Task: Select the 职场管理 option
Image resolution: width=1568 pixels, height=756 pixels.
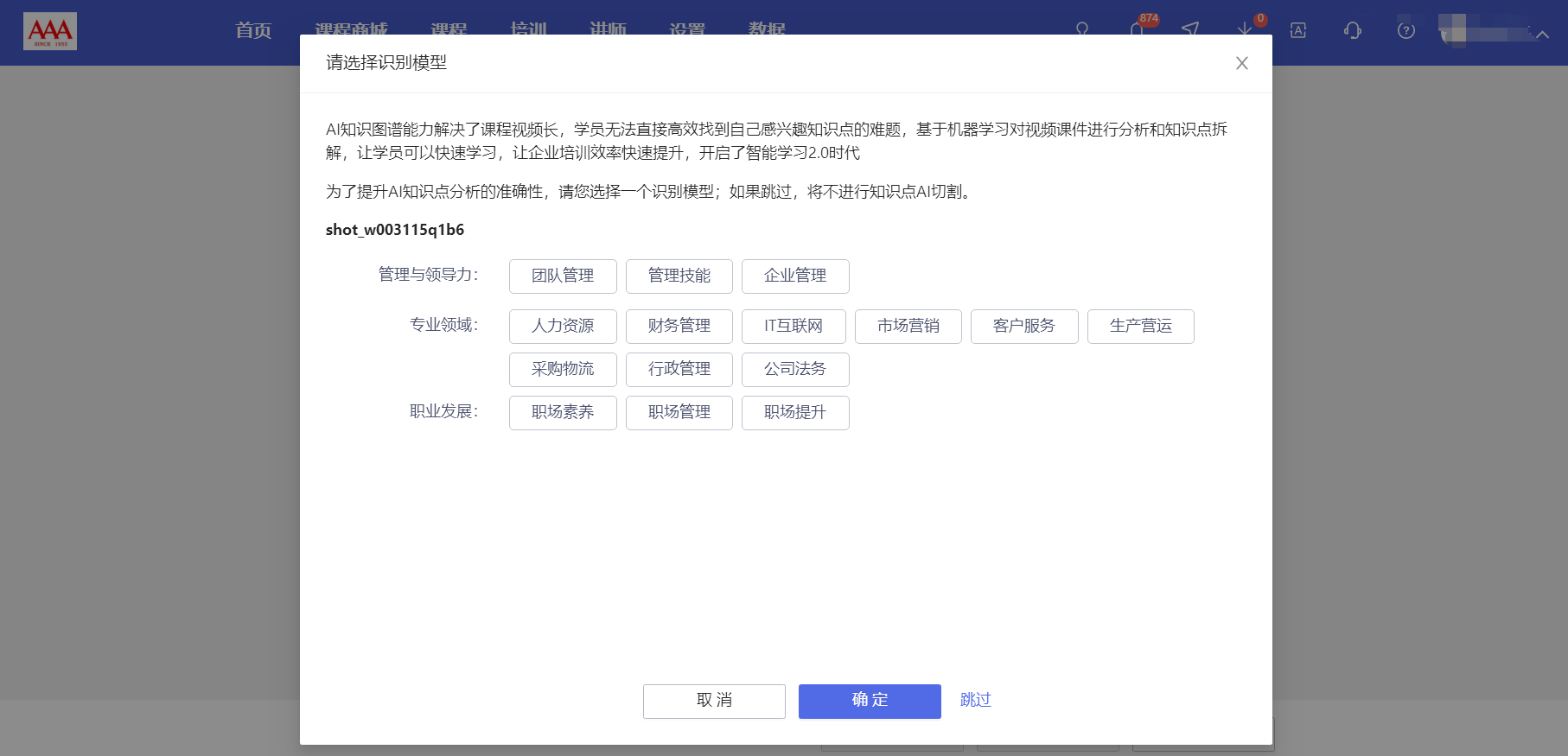Action: click(679, 413)
